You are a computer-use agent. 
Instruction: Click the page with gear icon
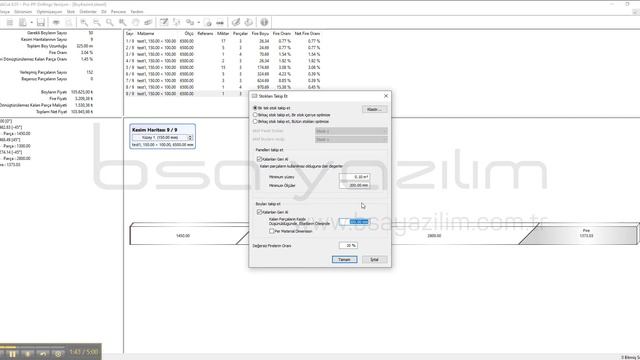(207, 22)
